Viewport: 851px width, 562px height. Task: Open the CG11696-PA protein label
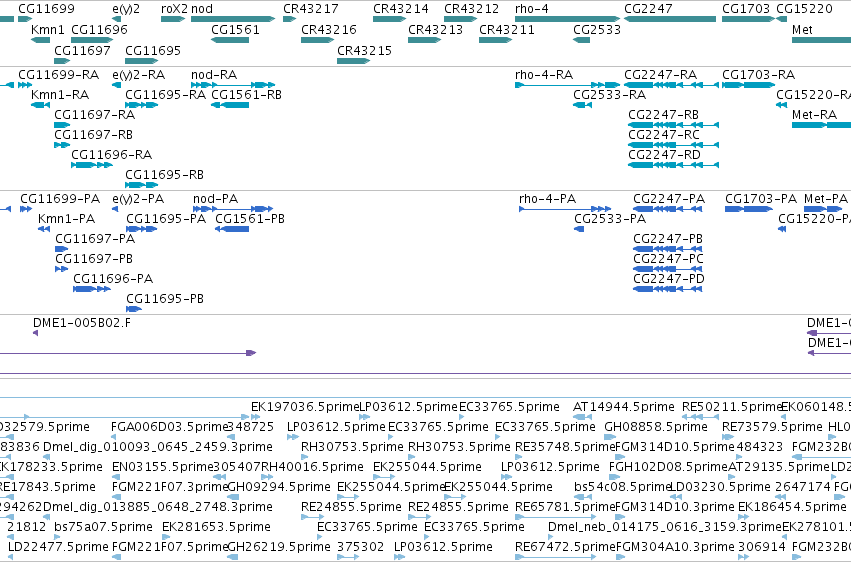coord(113,278)
